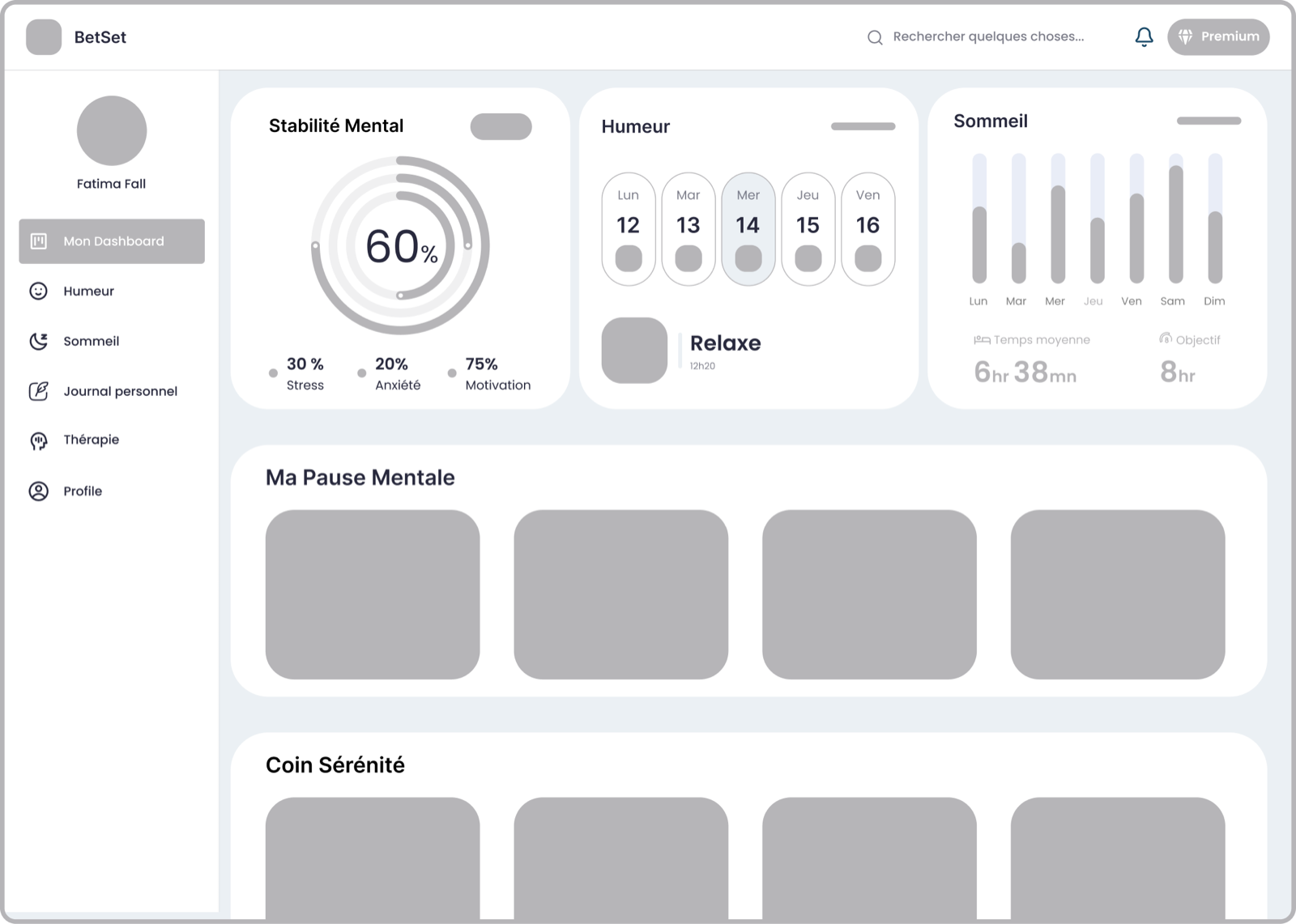1296x924 pixels.
Task: Click the Mer sleep bar
Action: 1058,219
